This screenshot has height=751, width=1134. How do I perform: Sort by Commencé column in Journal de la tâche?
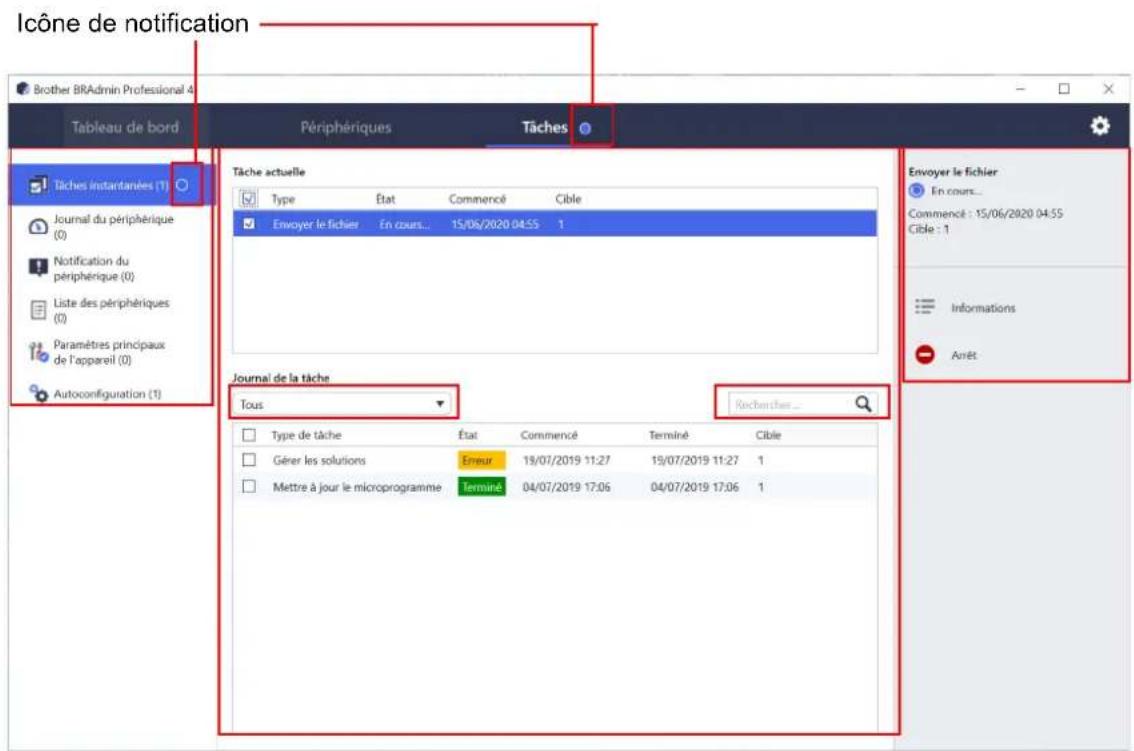549,435
